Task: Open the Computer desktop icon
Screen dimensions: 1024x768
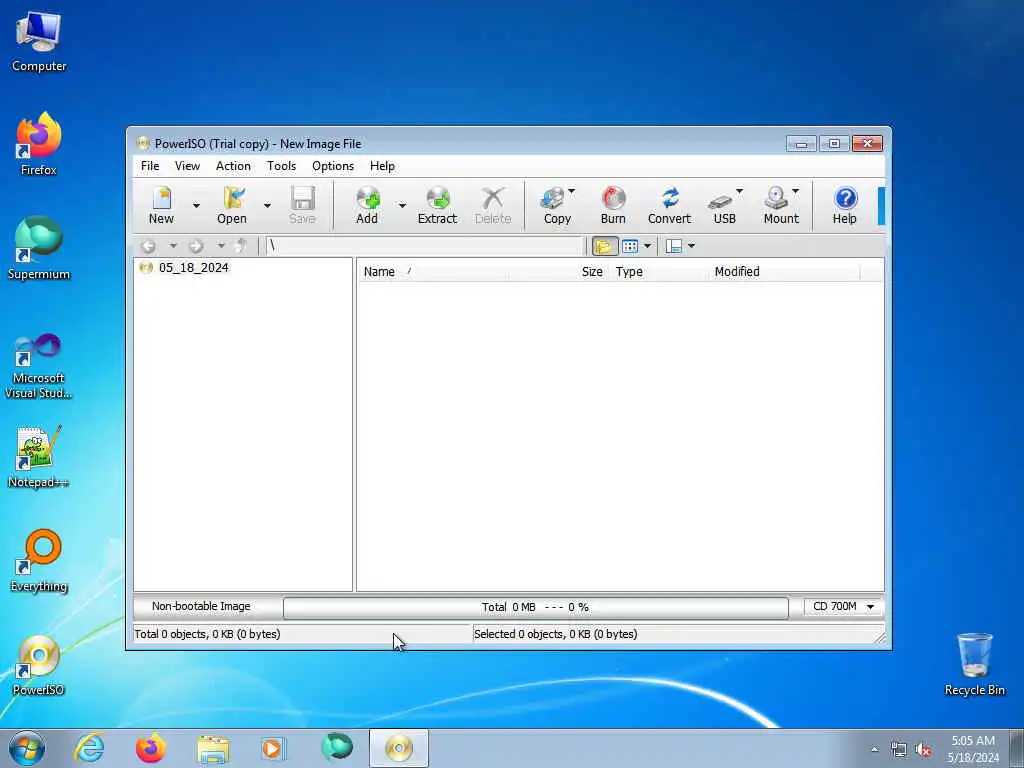Action: (x=39, y=42)
